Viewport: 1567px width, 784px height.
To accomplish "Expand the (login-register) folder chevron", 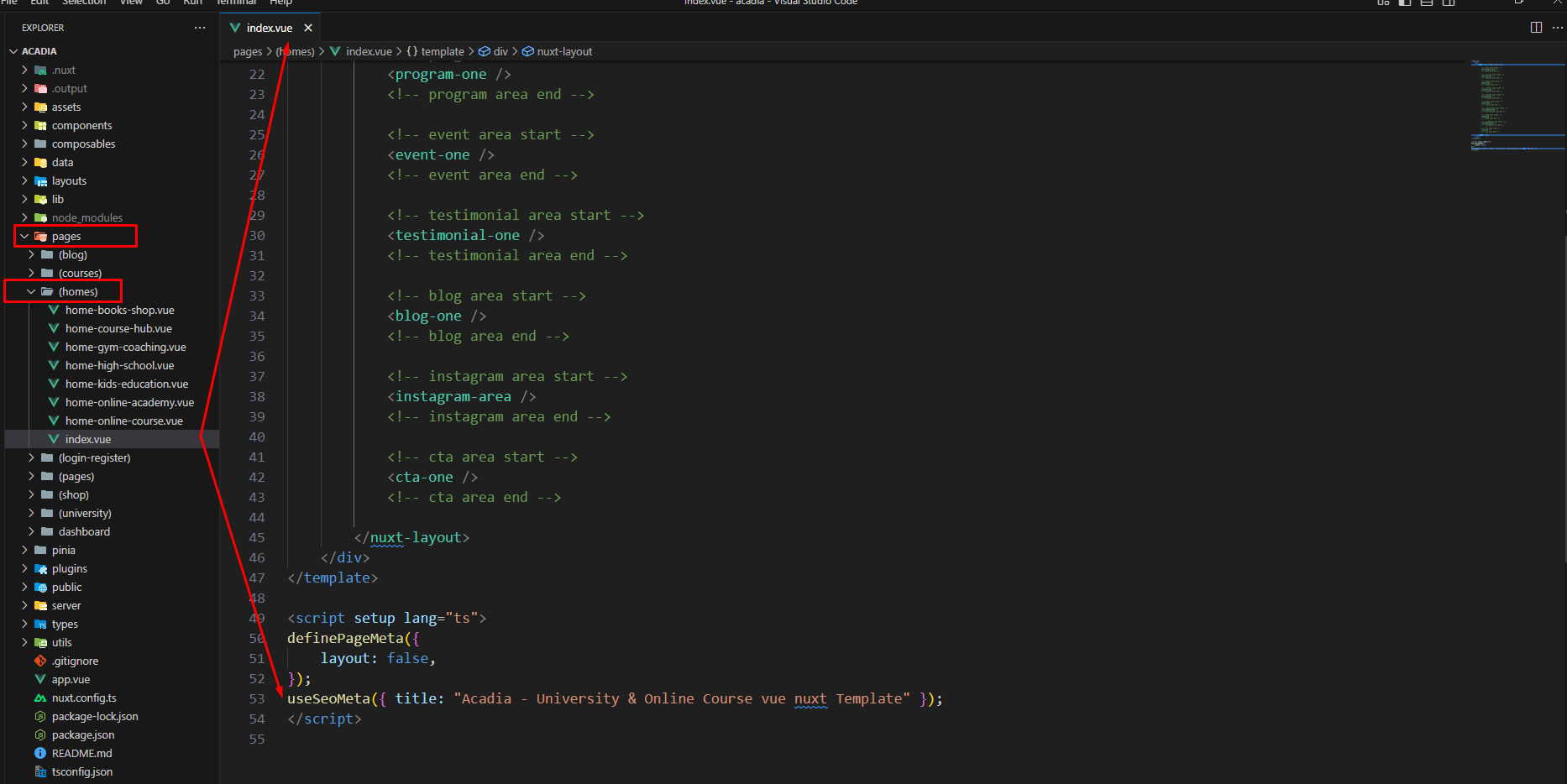I will pyautogui.click(x=31, y=457).
